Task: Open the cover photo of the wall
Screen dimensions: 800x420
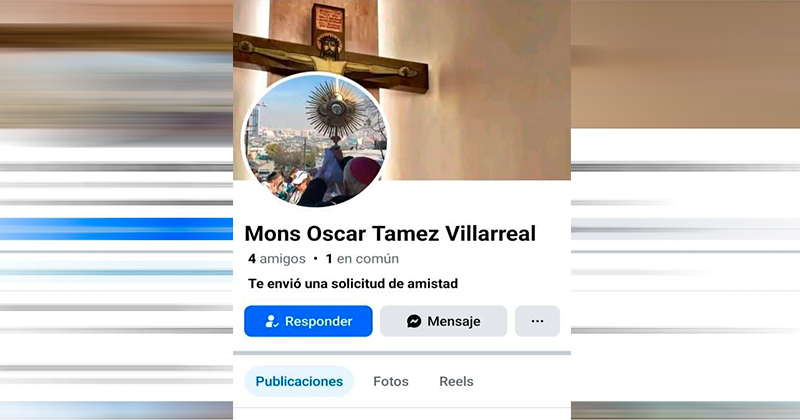Action: pyautogui.click(x=474, y=87)
